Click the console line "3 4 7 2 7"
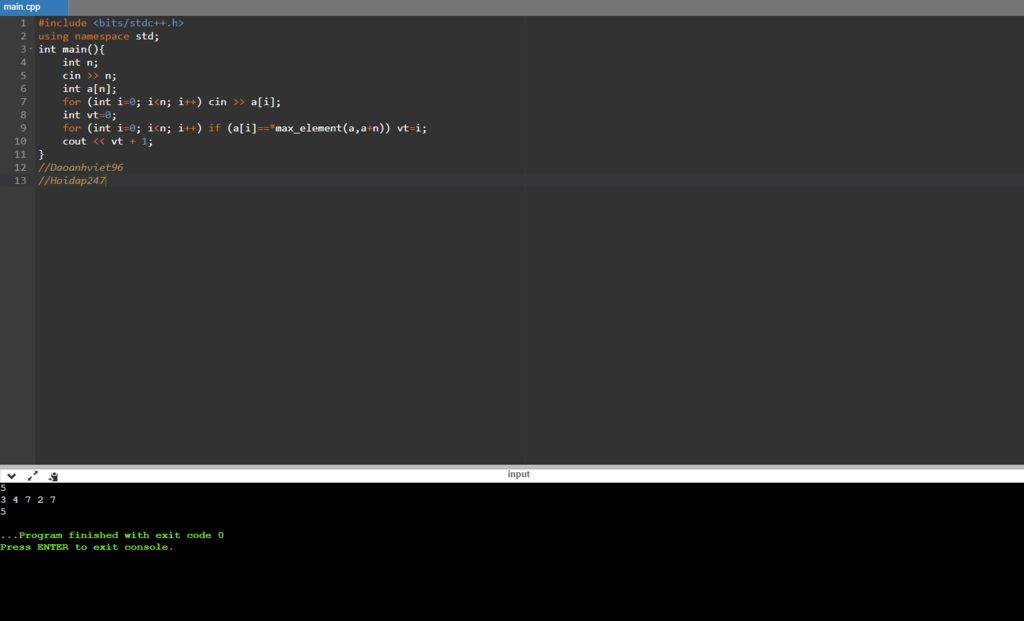This screenshot has height=621, width=1024. pyautogui.click(x=28, y=500)
